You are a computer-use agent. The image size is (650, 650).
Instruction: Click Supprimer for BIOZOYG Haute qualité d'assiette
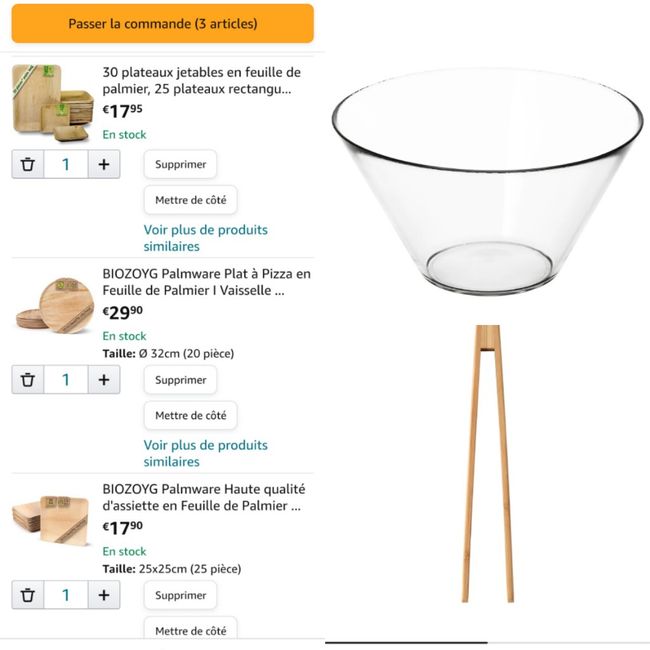point(180,595)
